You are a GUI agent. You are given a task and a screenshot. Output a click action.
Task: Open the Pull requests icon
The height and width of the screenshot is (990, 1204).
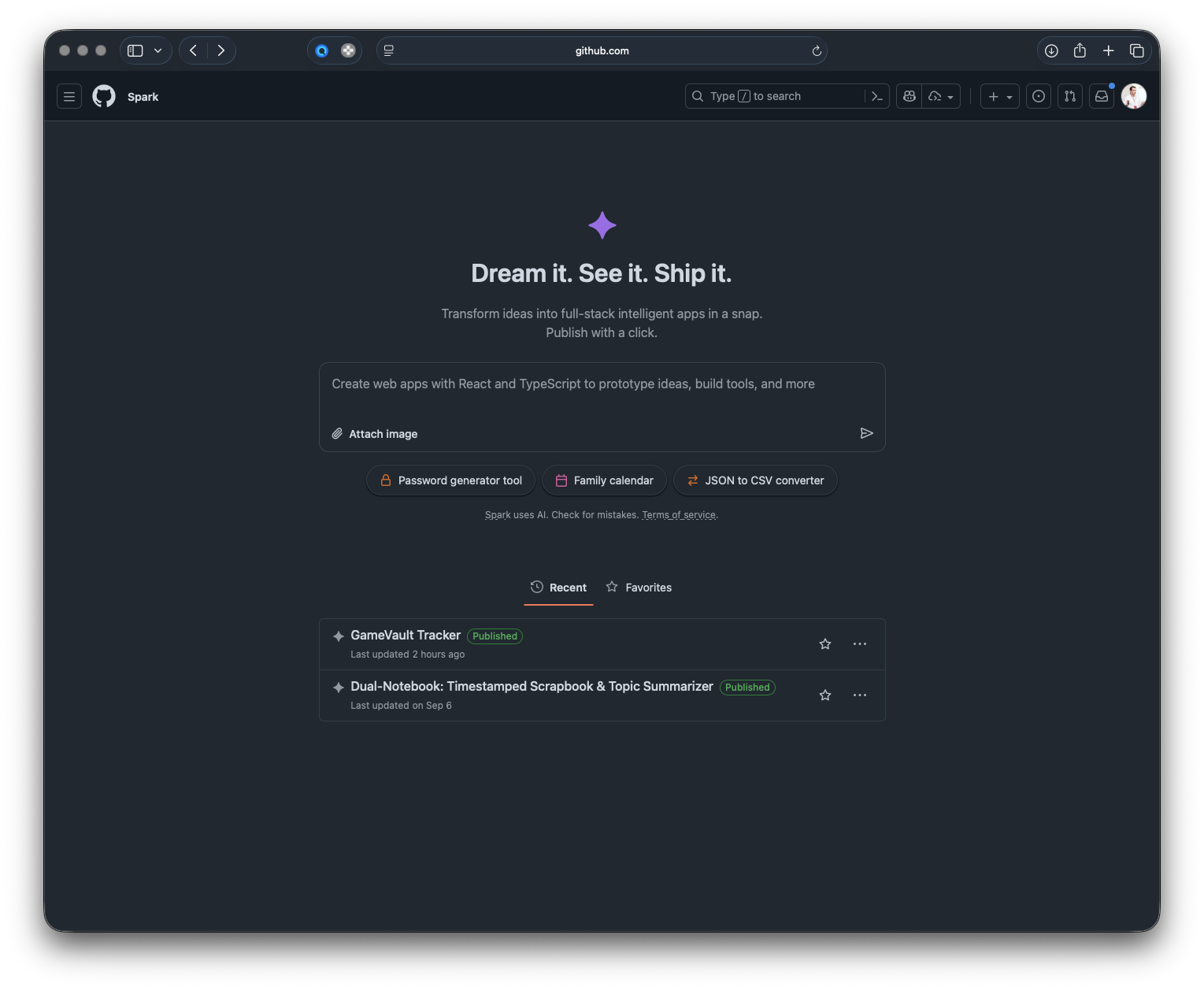pos(1069,96)
